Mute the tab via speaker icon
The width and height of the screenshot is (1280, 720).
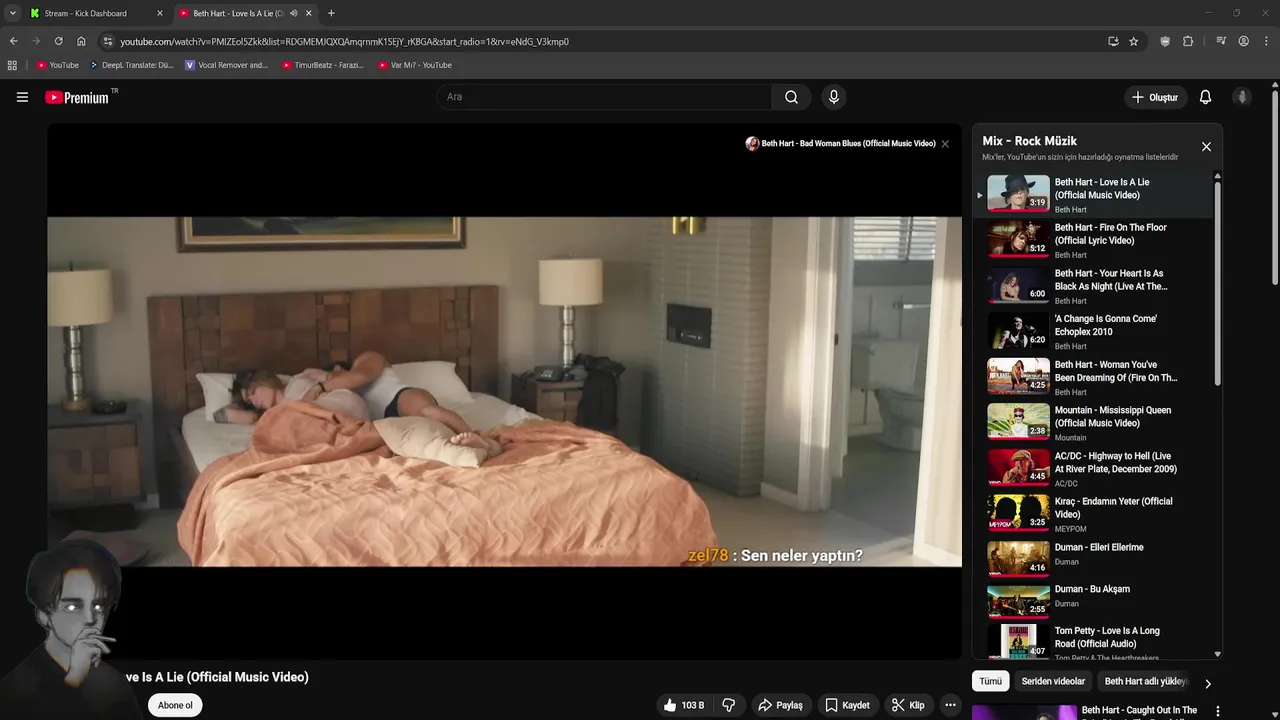293,13
